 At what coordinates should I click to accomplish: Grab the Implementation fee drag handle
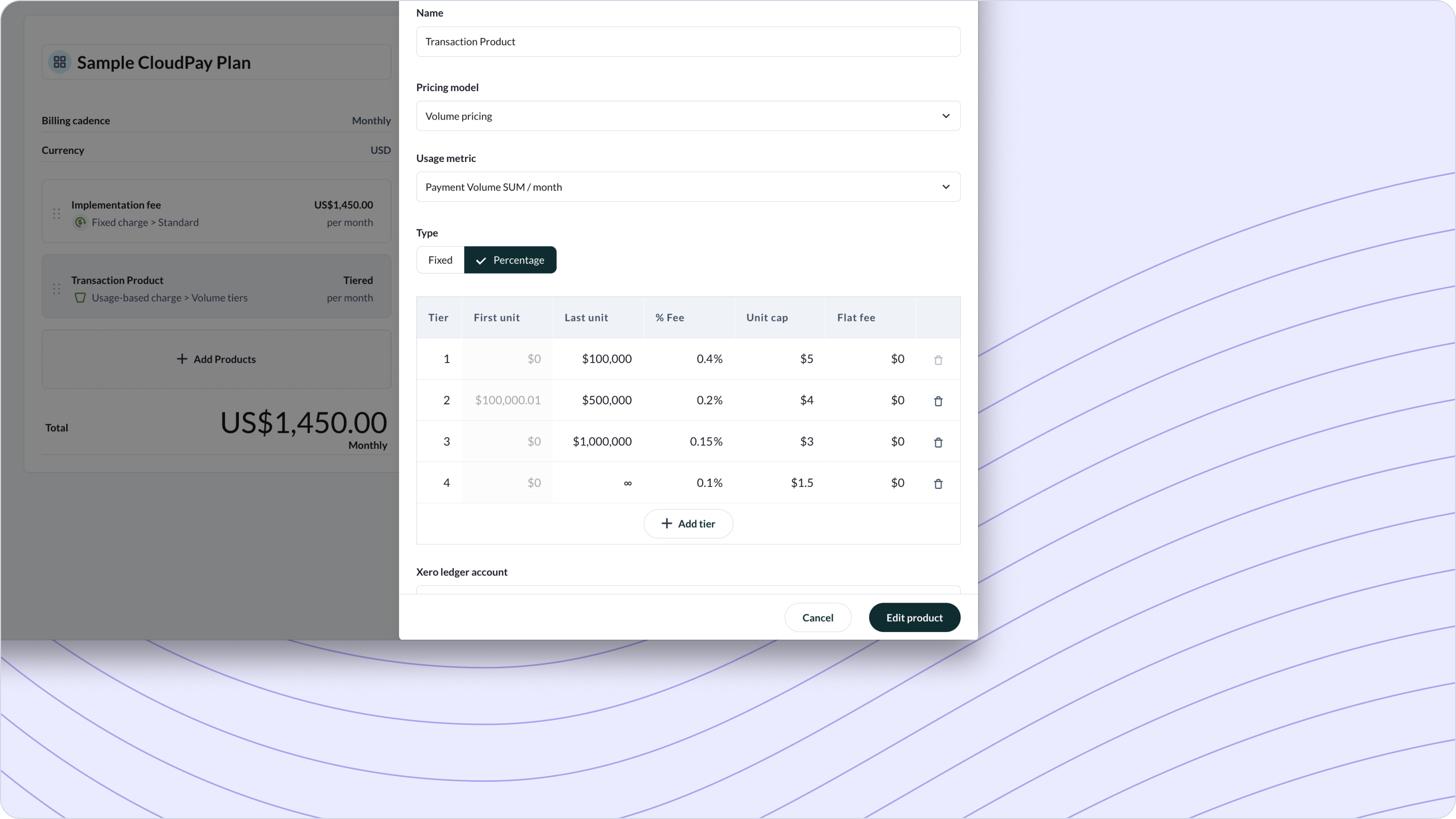57,213
